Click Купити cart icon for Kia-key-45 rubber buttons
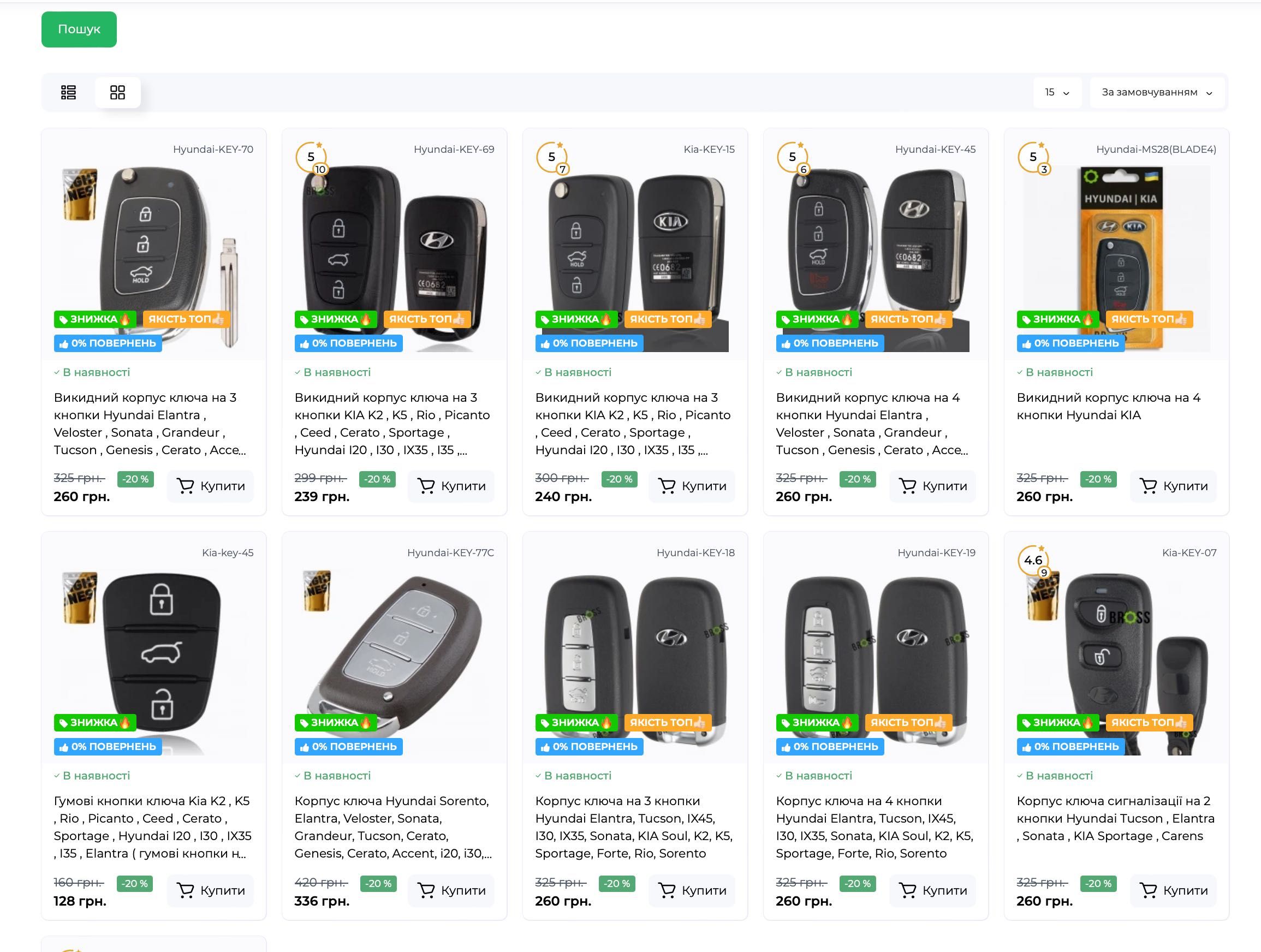Image resolution: width=1261 pixels, height=952 pixels. click(x=185, y=890)
